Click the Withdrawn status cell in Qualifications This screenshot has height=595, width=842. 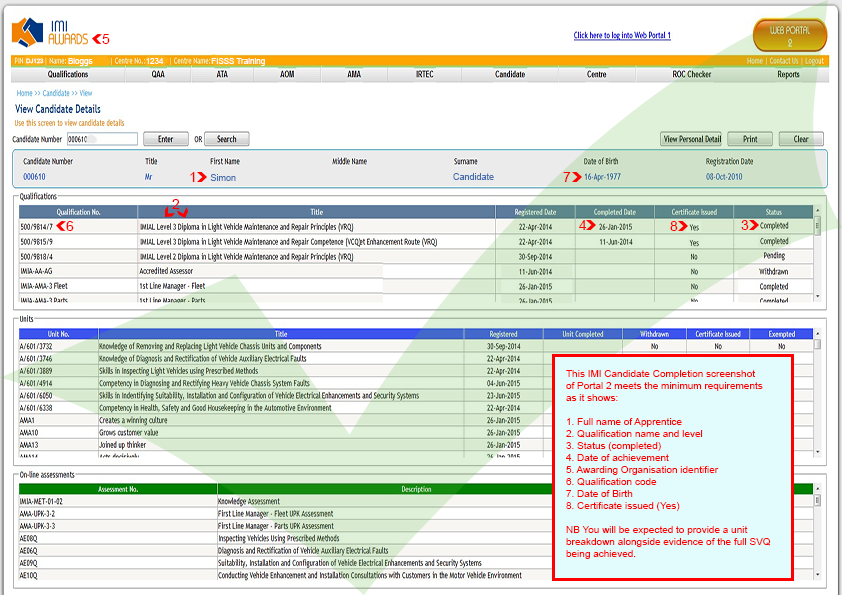[774, 272]
